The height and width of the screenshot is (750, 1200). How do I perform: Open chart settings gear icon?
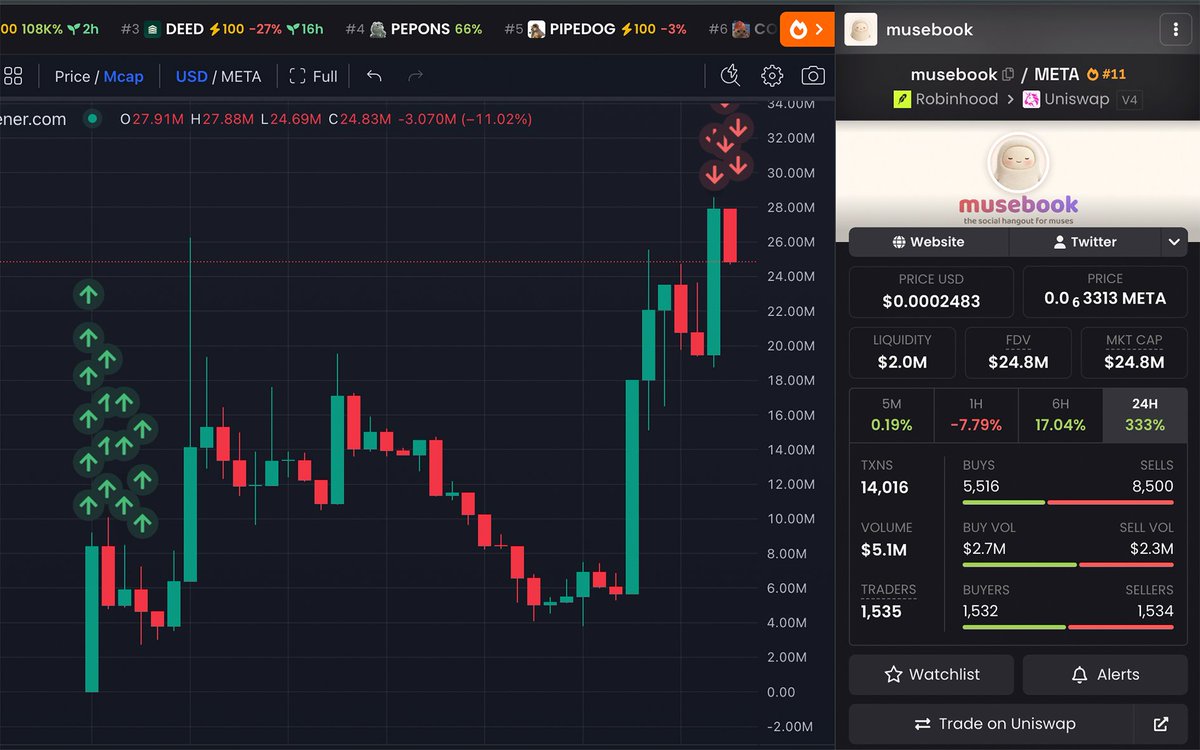(x=772, y=76)
